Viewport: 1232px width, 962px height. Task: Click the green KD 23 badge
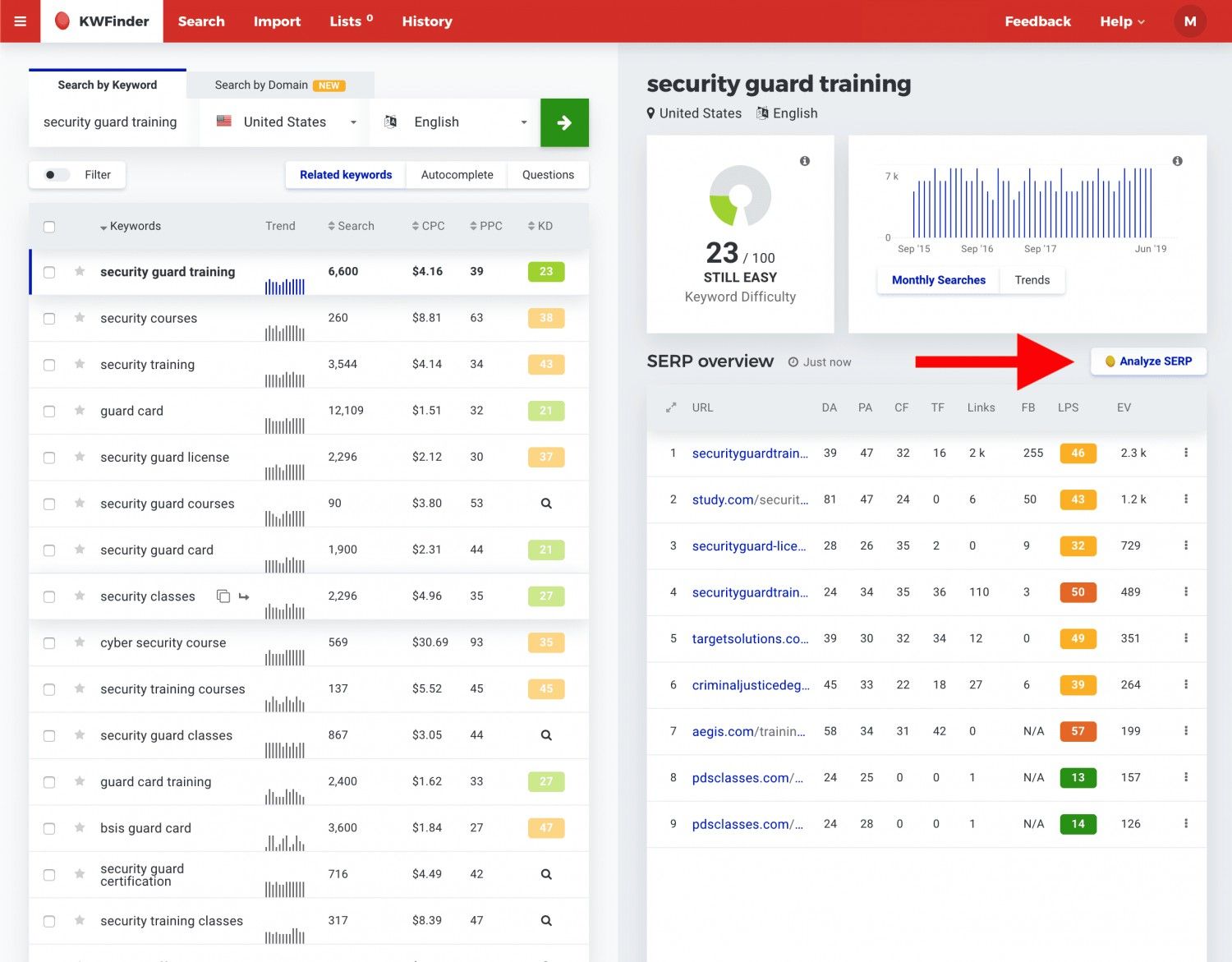click(x=546, y=271)
